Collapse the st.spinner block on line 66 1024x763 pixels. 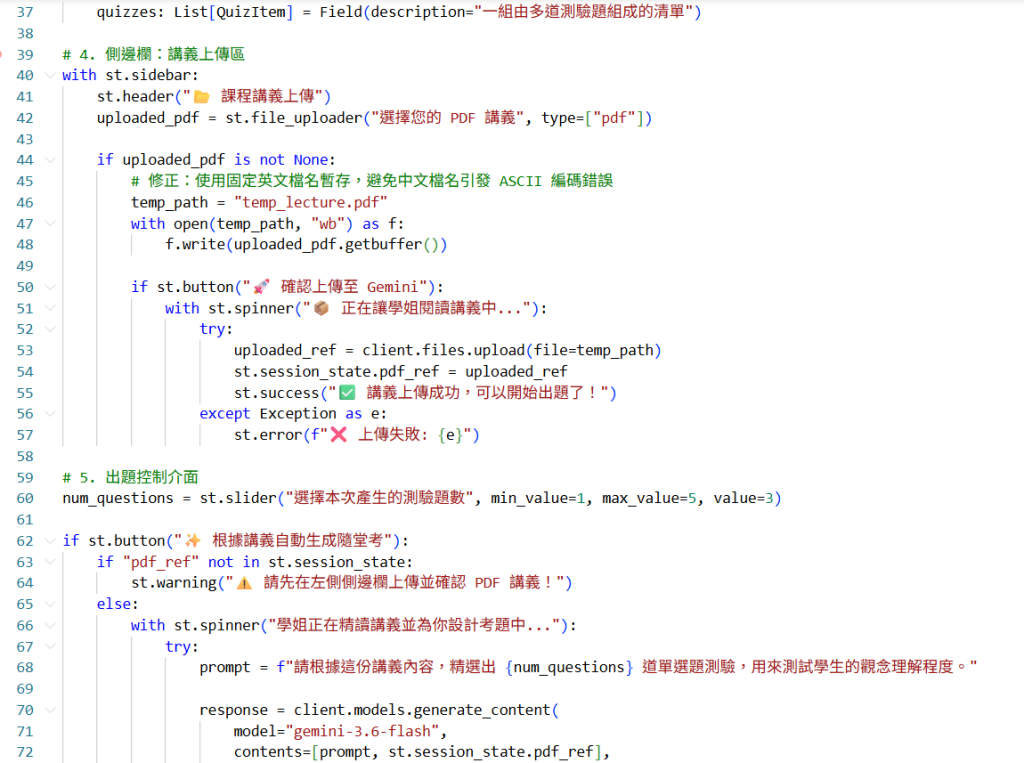pyautogui.click(x=50, y=625)
